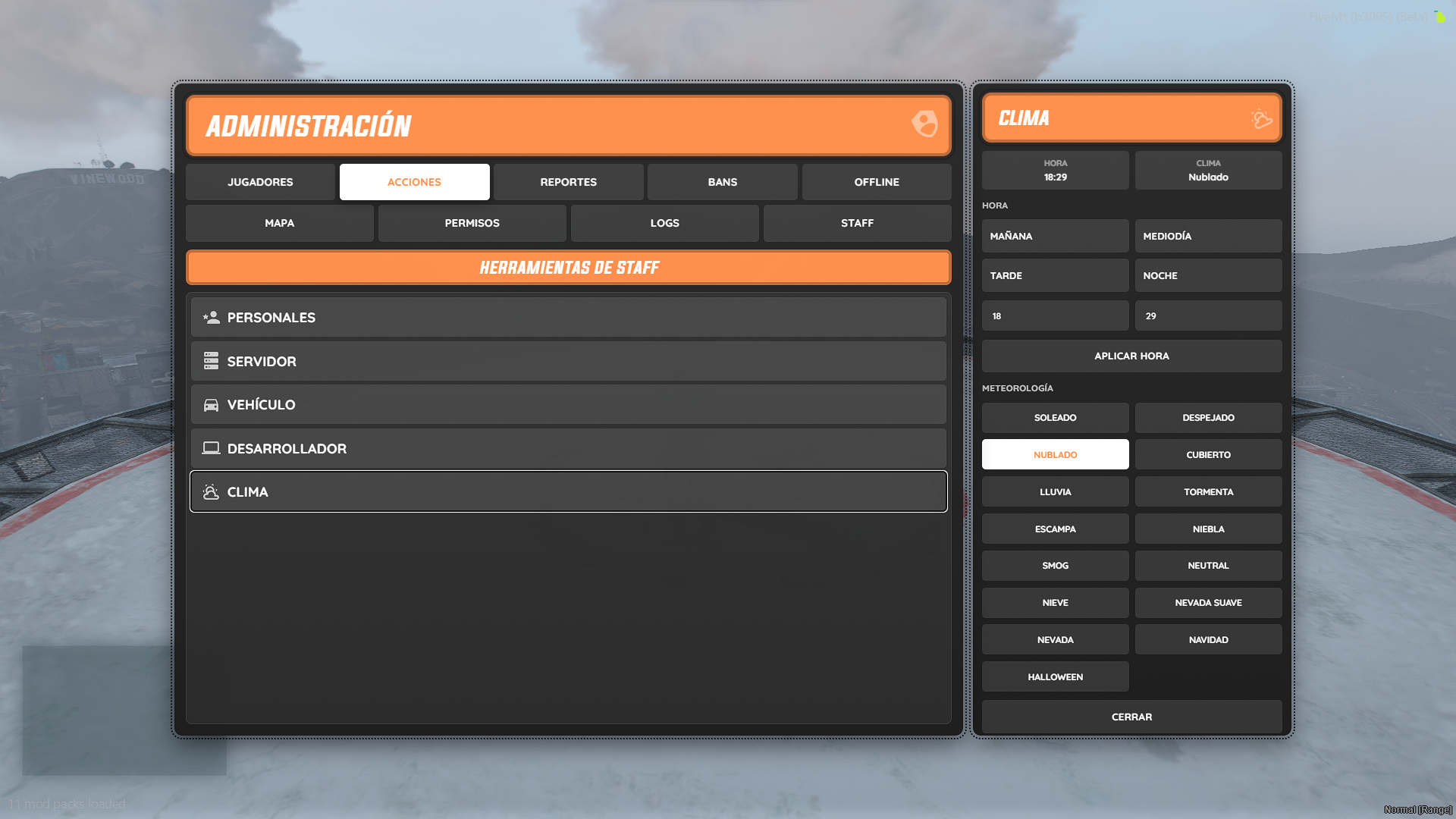Image resolution: width=1456 pixels, height=819 pixels.
Task: Select the Clima tools category
Action: (x=568, y=491)
